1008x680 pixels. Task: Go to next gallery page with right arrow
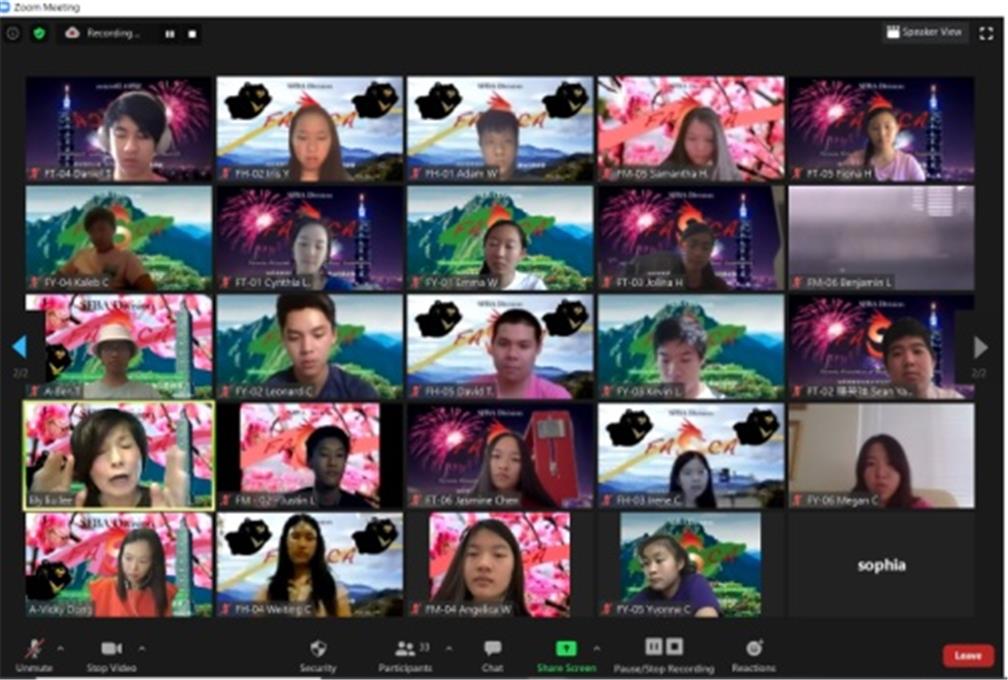click(980, 347)
